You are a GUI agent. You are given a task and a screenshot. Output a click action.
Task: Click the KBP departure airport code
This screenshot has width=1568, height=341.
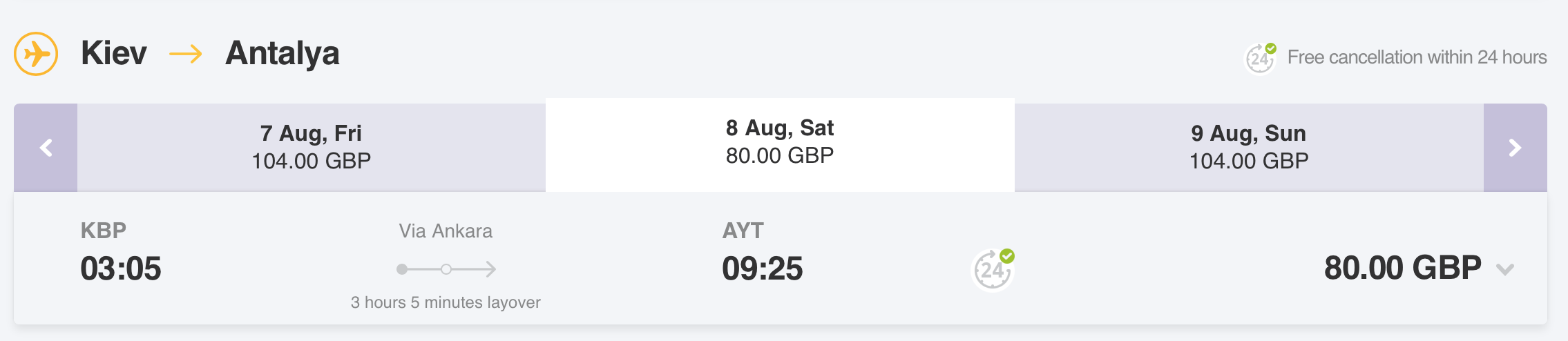[104, 231]
